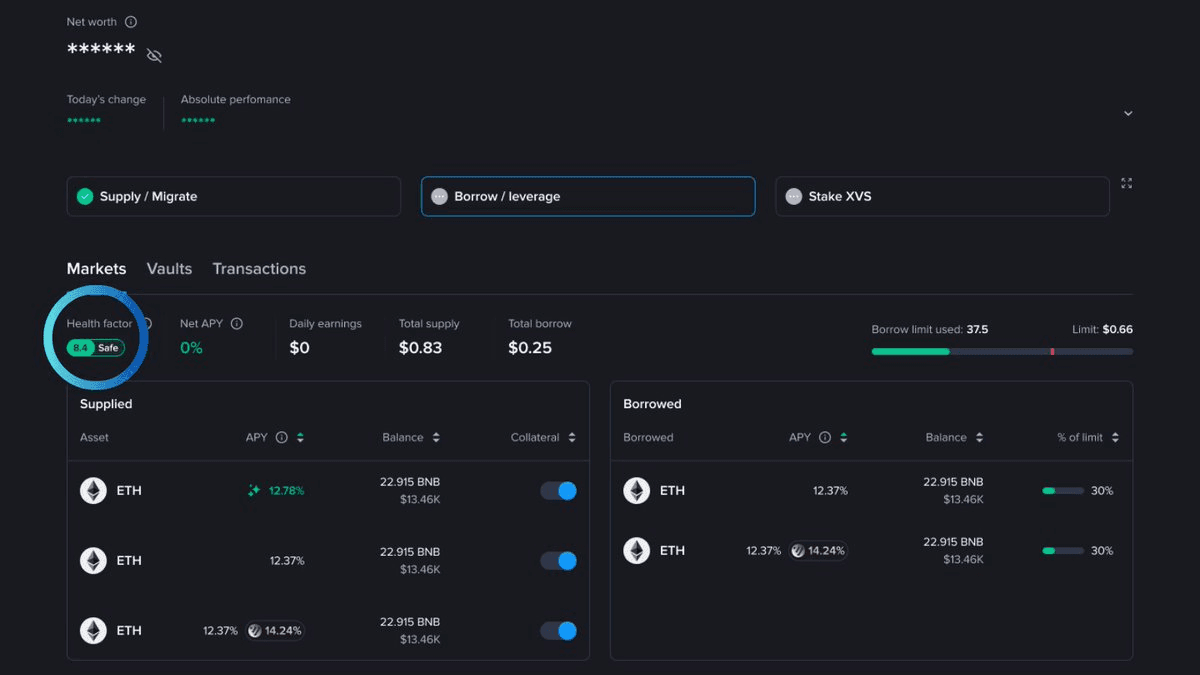1200x675 pixels.
Task: Click the Stake XVS step icon
Action: (794, 197)
